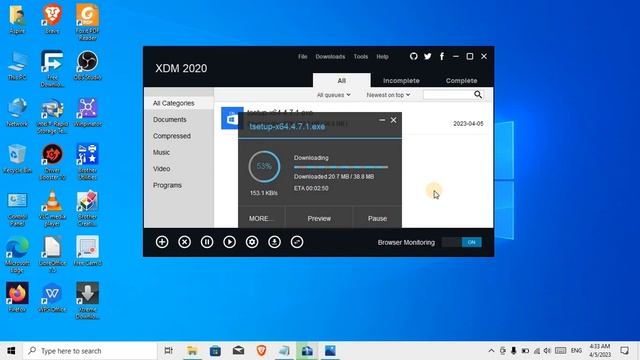Open Microsoft Store from taskbar

[215, 351]
